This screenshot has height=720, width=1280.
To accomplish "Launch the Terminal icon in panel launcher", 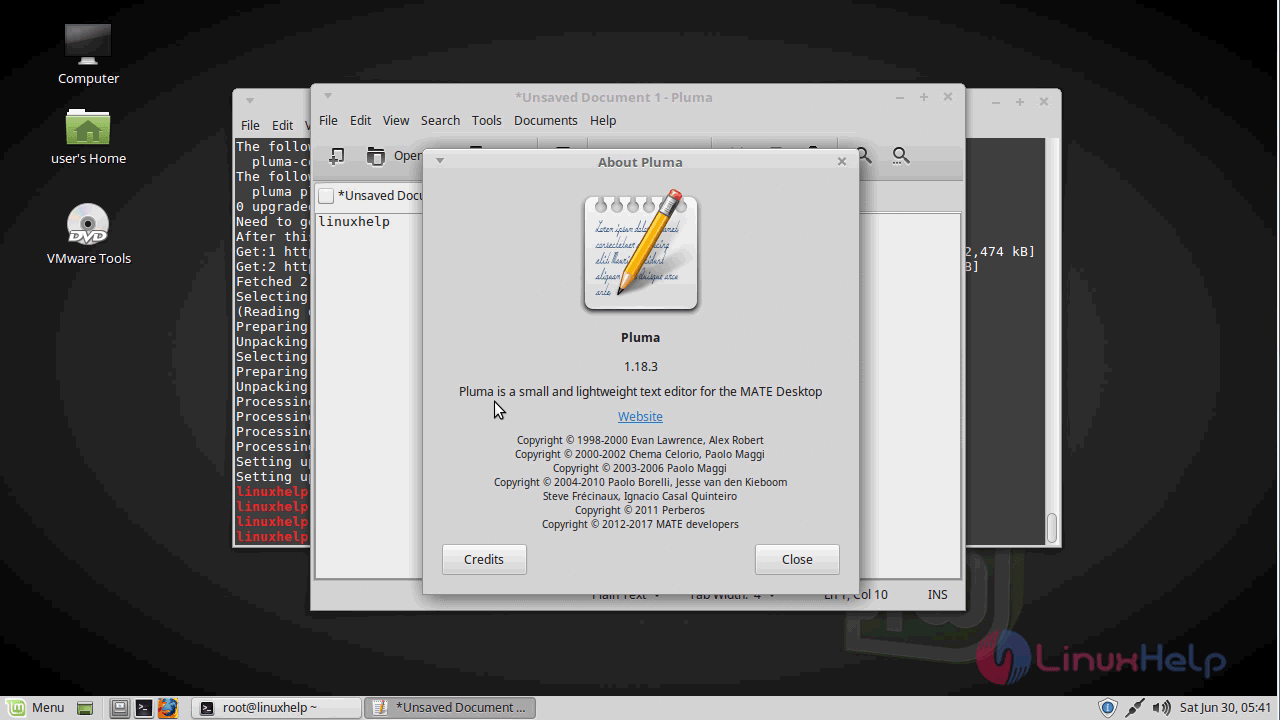I will click(143, 708).
